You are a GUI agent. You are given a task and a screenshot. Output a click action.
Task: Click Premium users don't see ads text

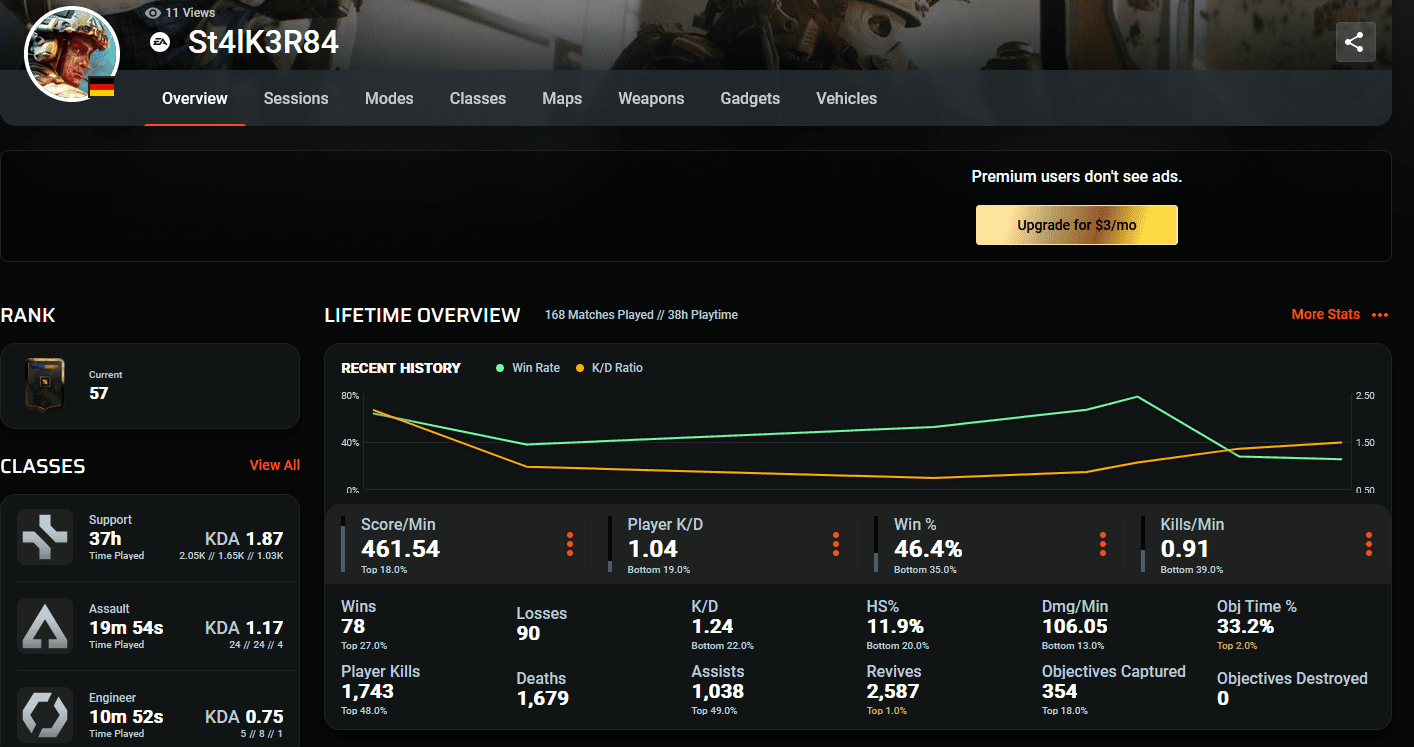1077,177
